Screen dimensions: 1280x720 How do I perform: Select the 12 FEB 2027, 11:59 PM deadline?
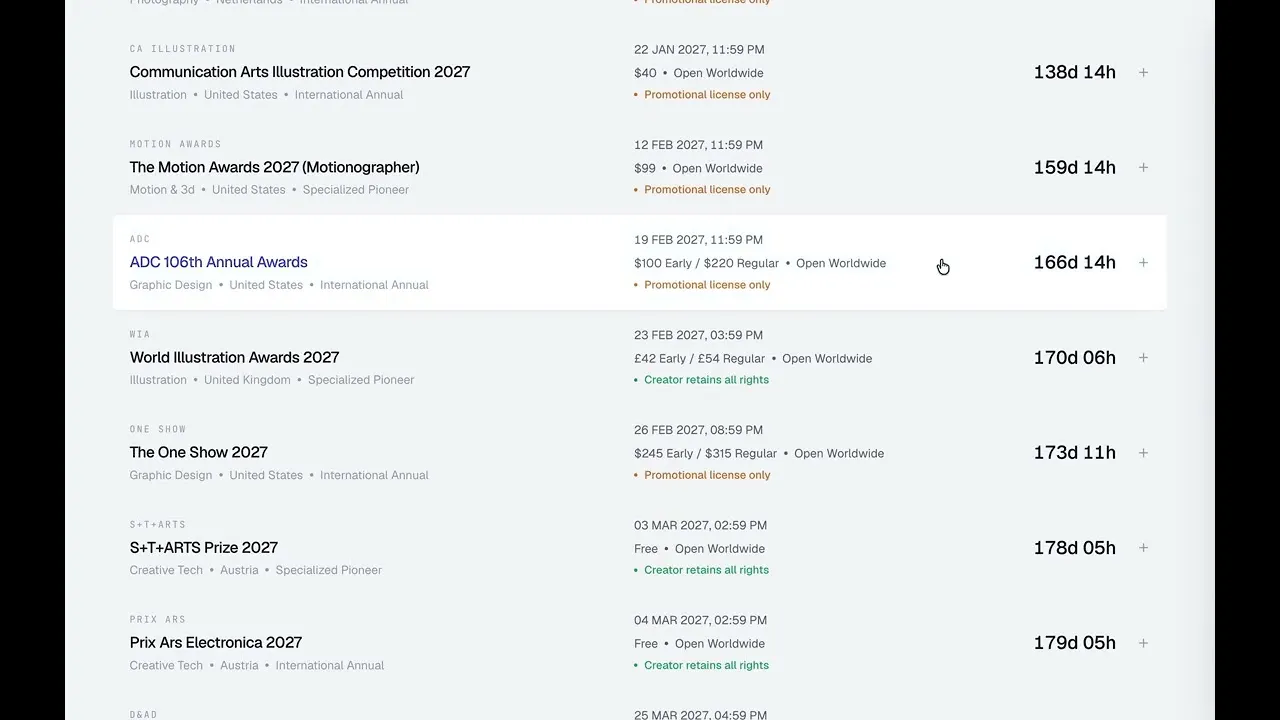click(698, 145)
